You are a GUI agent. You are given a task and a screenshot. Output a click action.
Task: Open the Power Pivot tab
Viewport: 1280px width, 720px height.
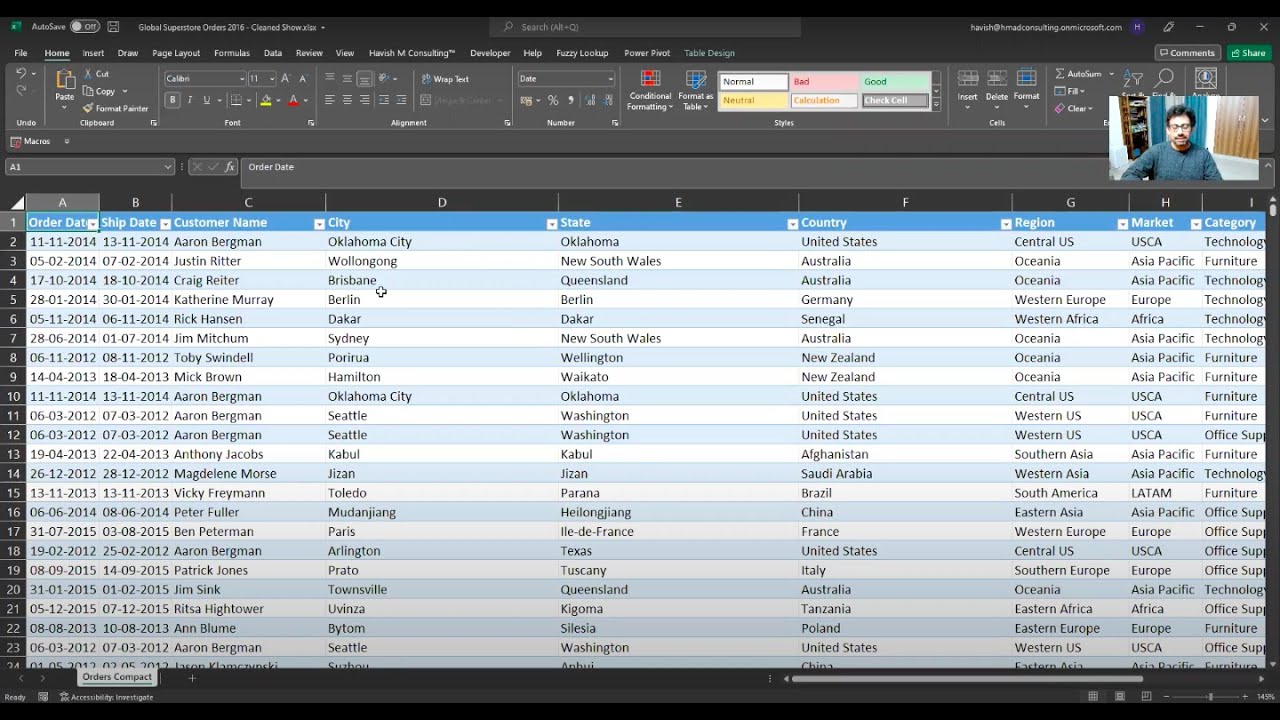coord(647,53)
